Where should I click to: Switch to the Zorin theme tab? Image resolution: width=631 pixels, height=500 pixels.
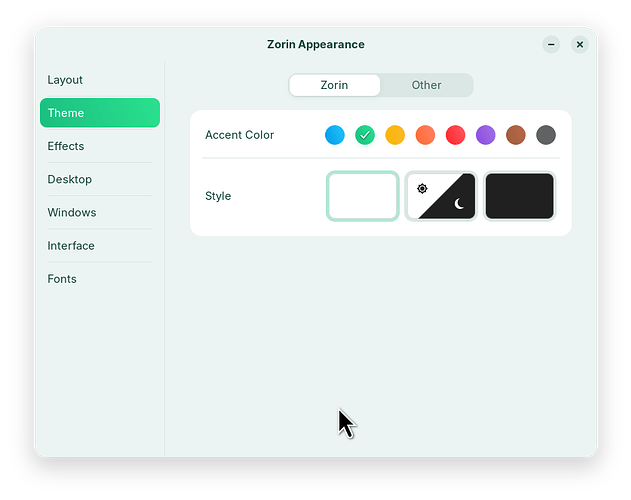coord(334,85)
